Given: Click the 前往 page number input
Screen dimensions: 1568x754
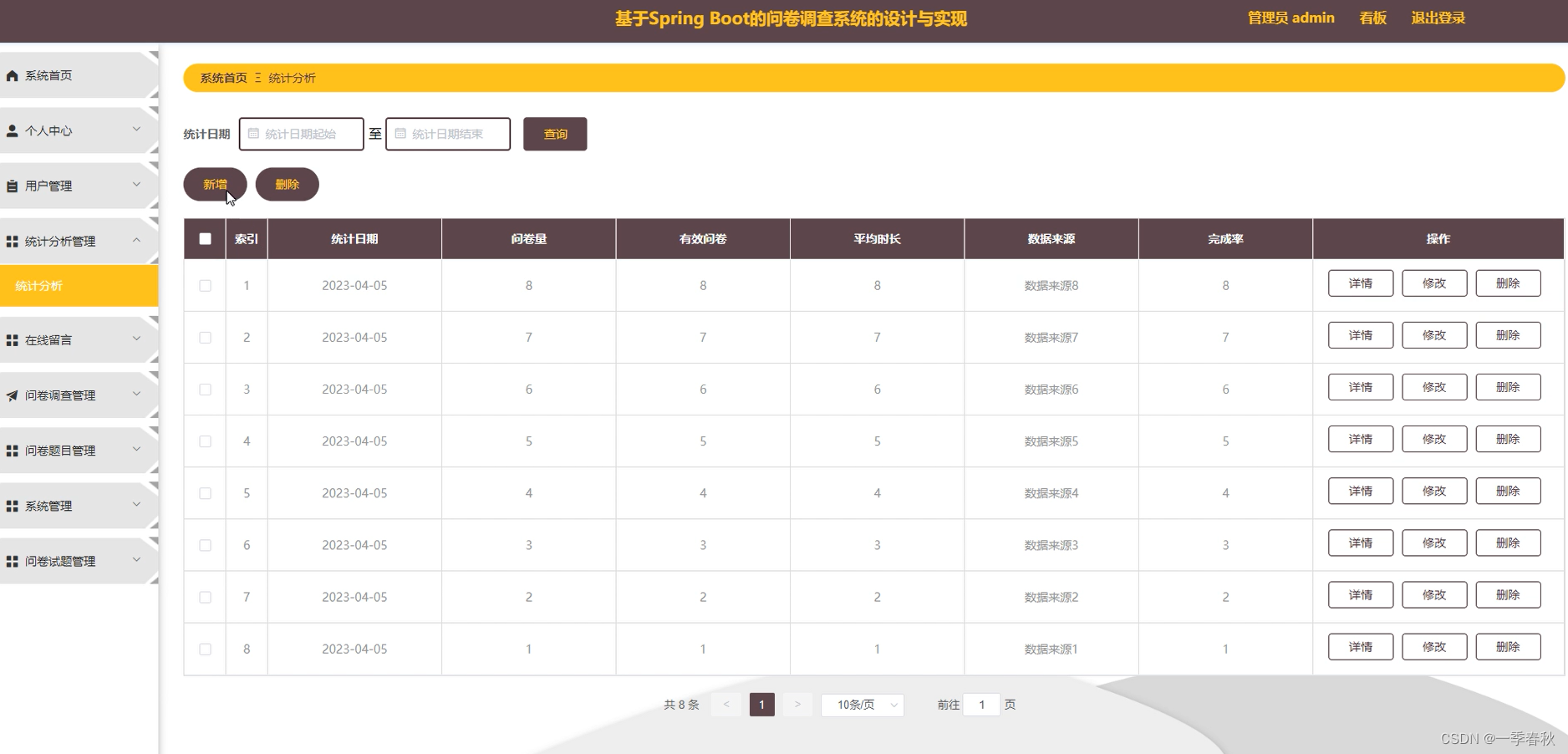Looking at the screenshot, I should [981, 705].
